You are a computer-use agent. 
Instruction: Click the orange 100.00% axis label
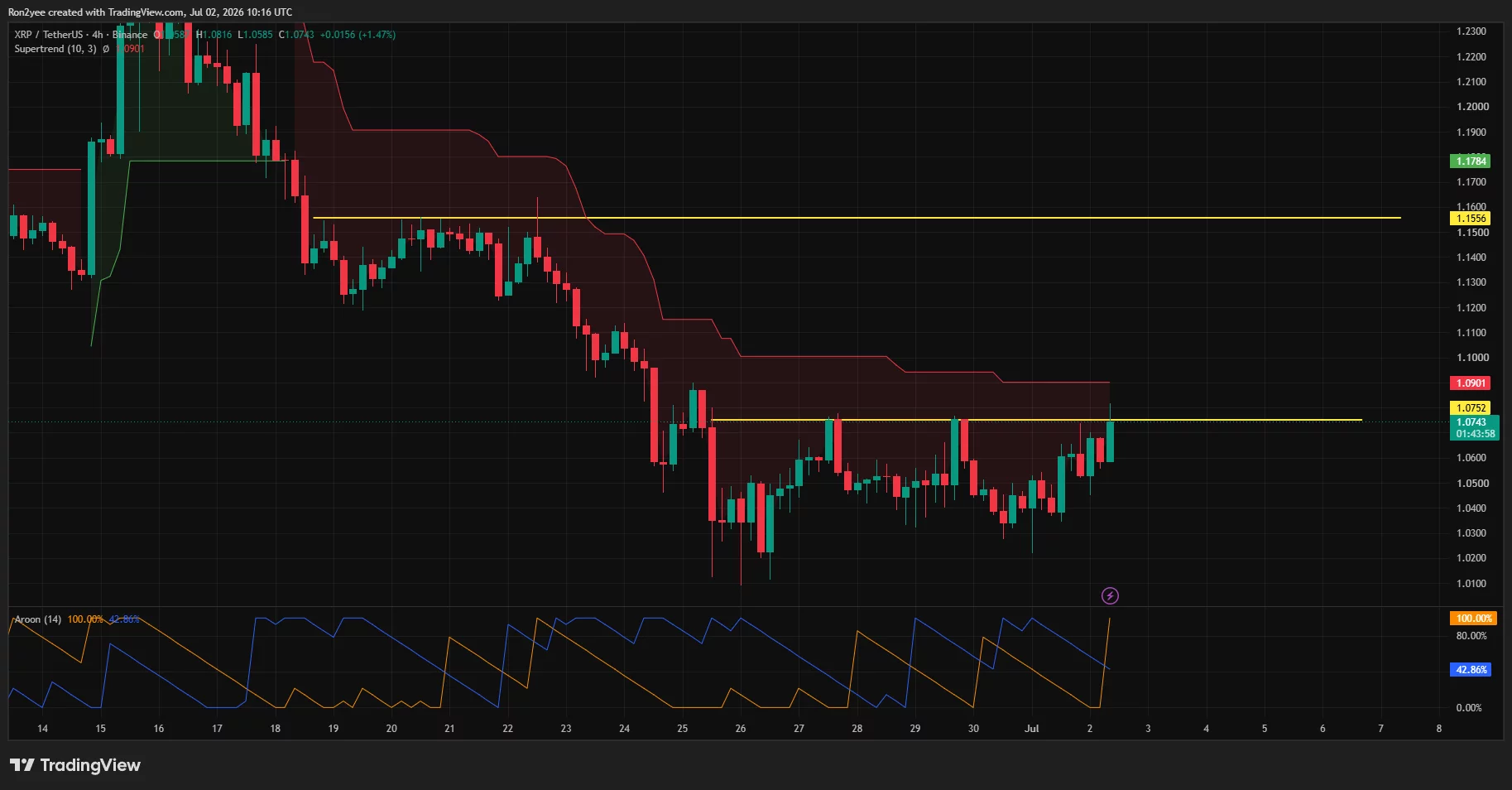(x=1474, y=619)
